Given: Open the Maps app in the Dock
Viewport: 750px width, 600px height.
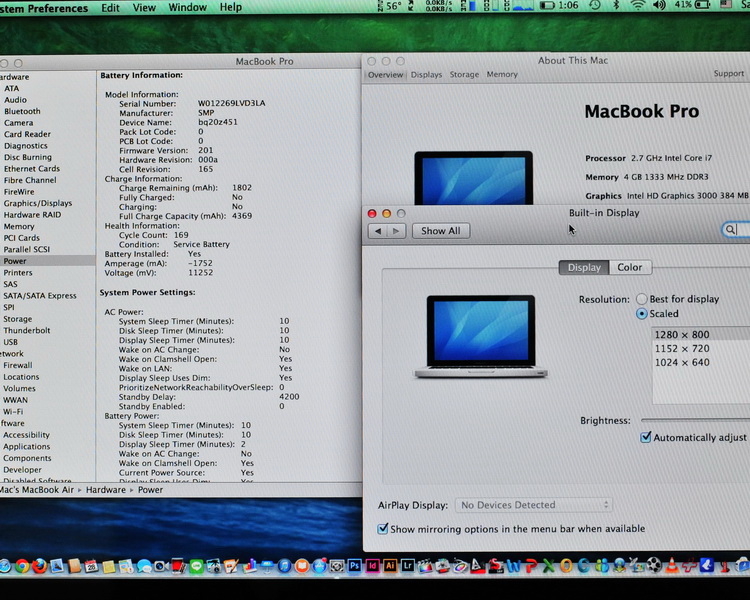Looking at the screenshot, I should (125, 567).
